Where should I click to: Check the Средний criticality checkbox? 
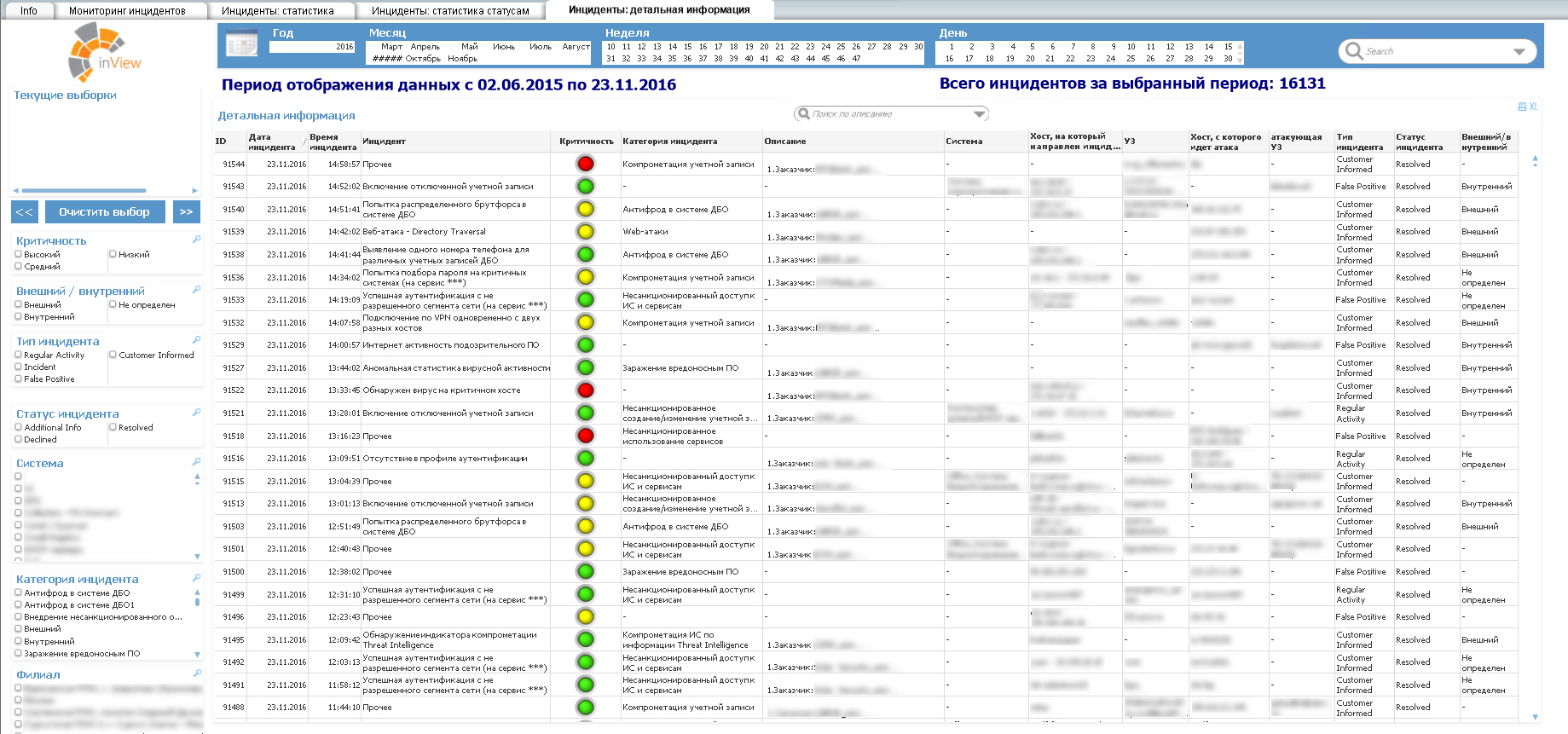click(x=18, y=266)
